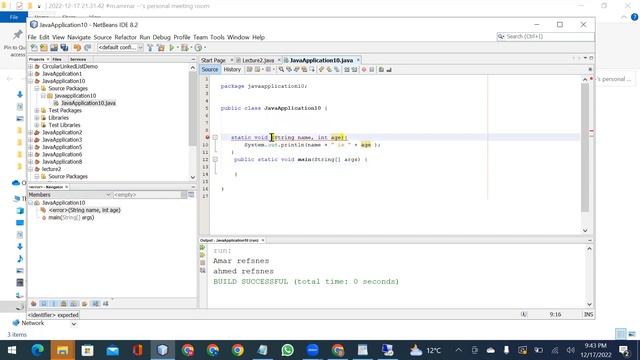Toggle Show Inner Classes filter in Navigator

point(73,304)
